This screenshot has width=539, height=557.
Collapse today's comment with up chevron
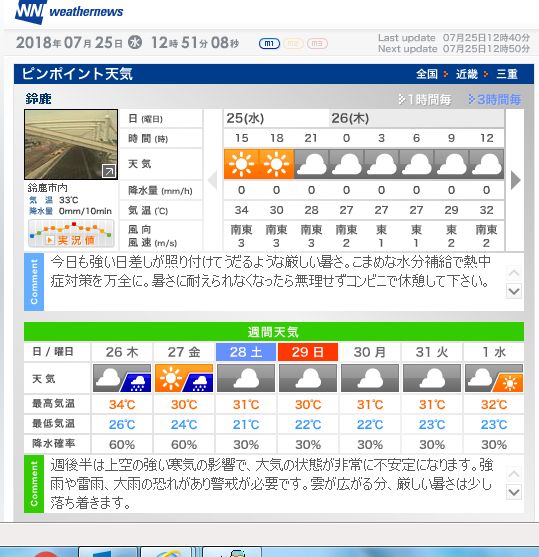pos(514,273)
